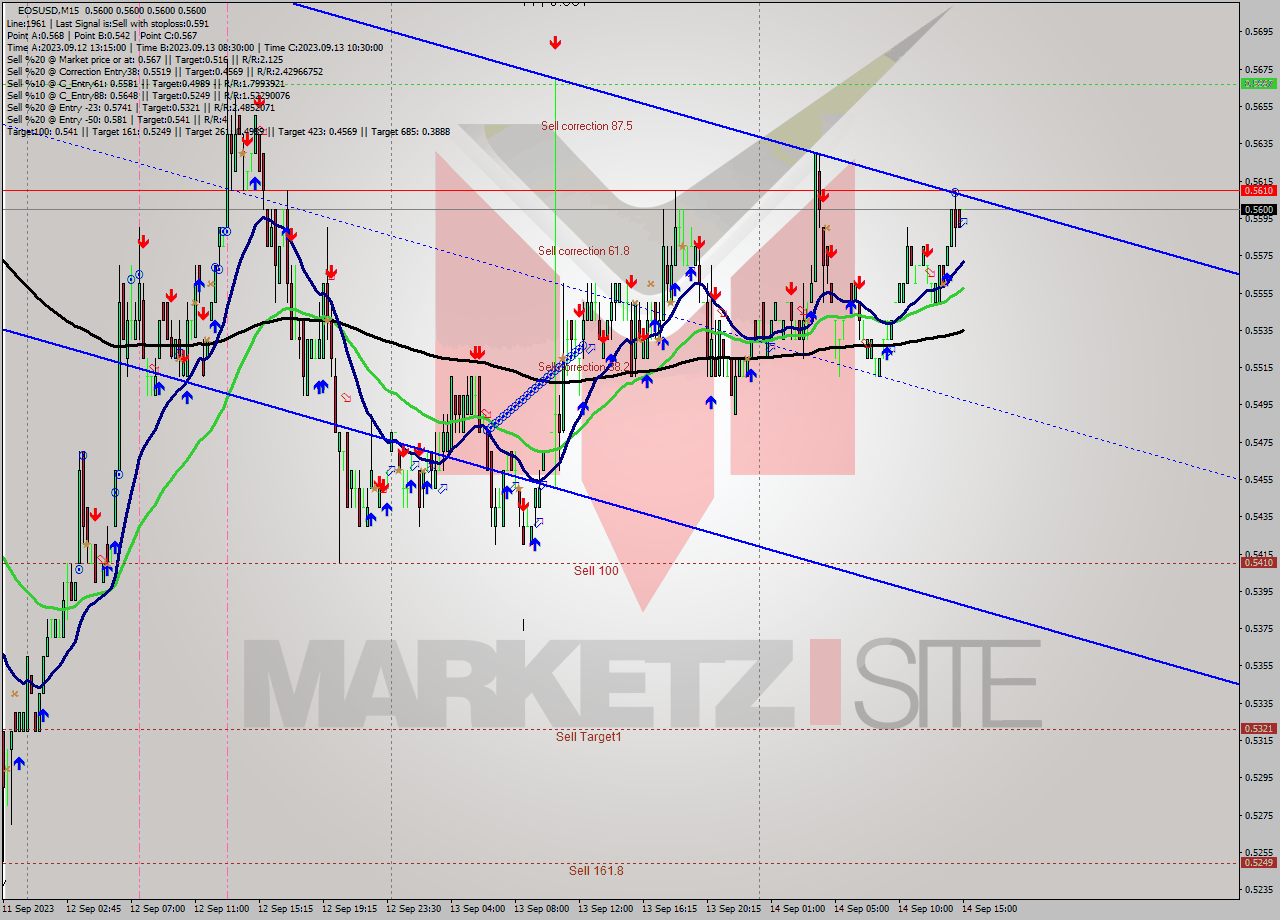Click the 0.5455 price axis label
Viewport: 1280px width, 920px height.
click(x=1258, y=479)
